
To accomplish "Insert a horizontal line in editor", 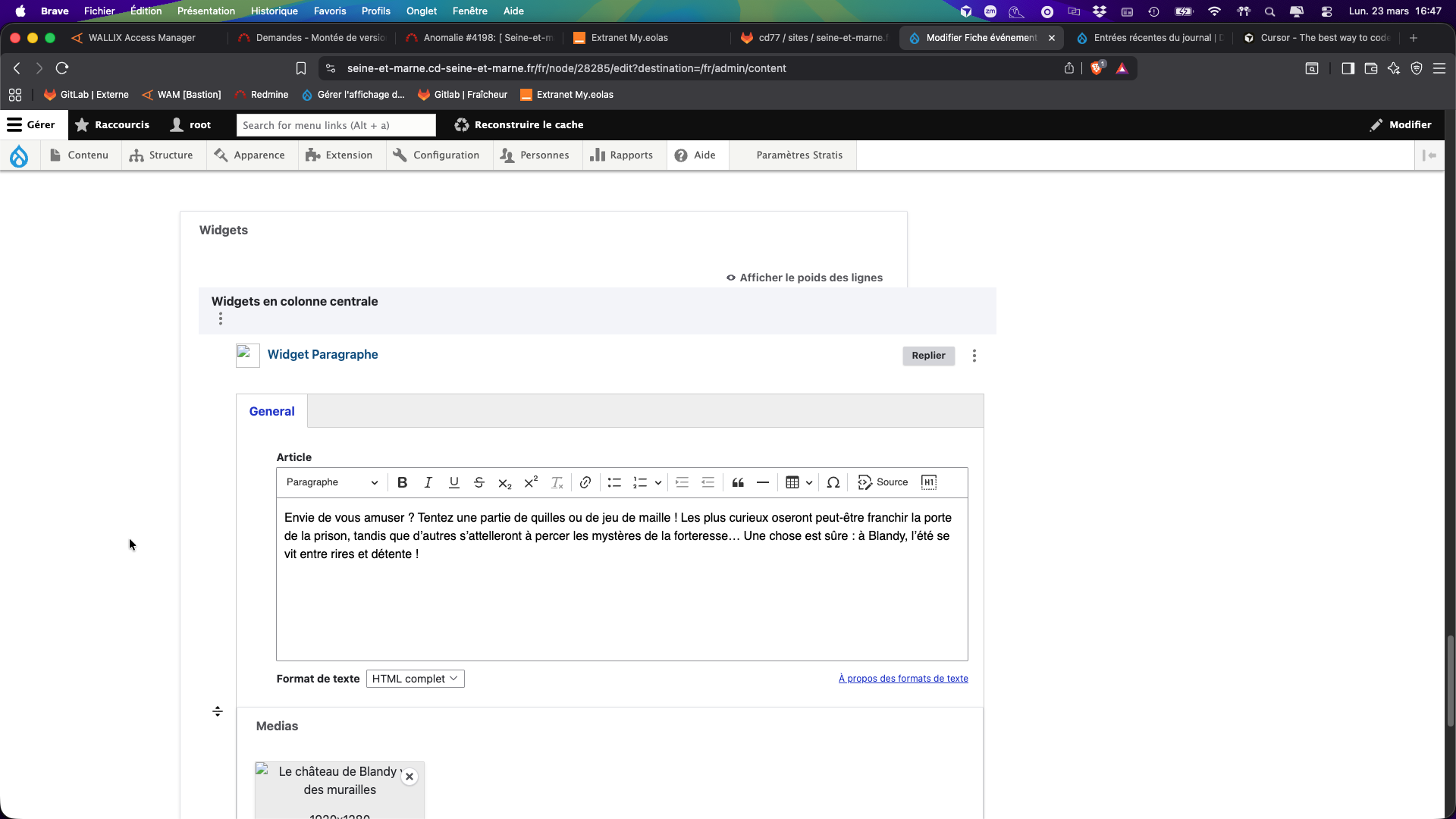I will [763, 482].
